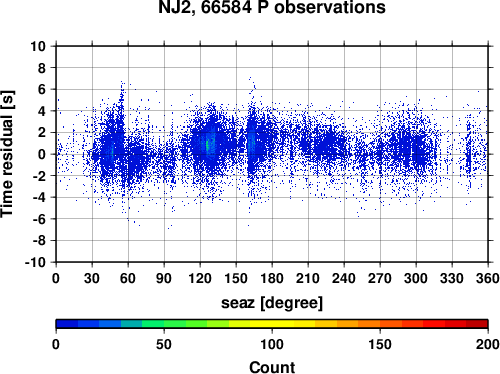
Task: Click the plot title NJ2 P observations
Action: 272,7
